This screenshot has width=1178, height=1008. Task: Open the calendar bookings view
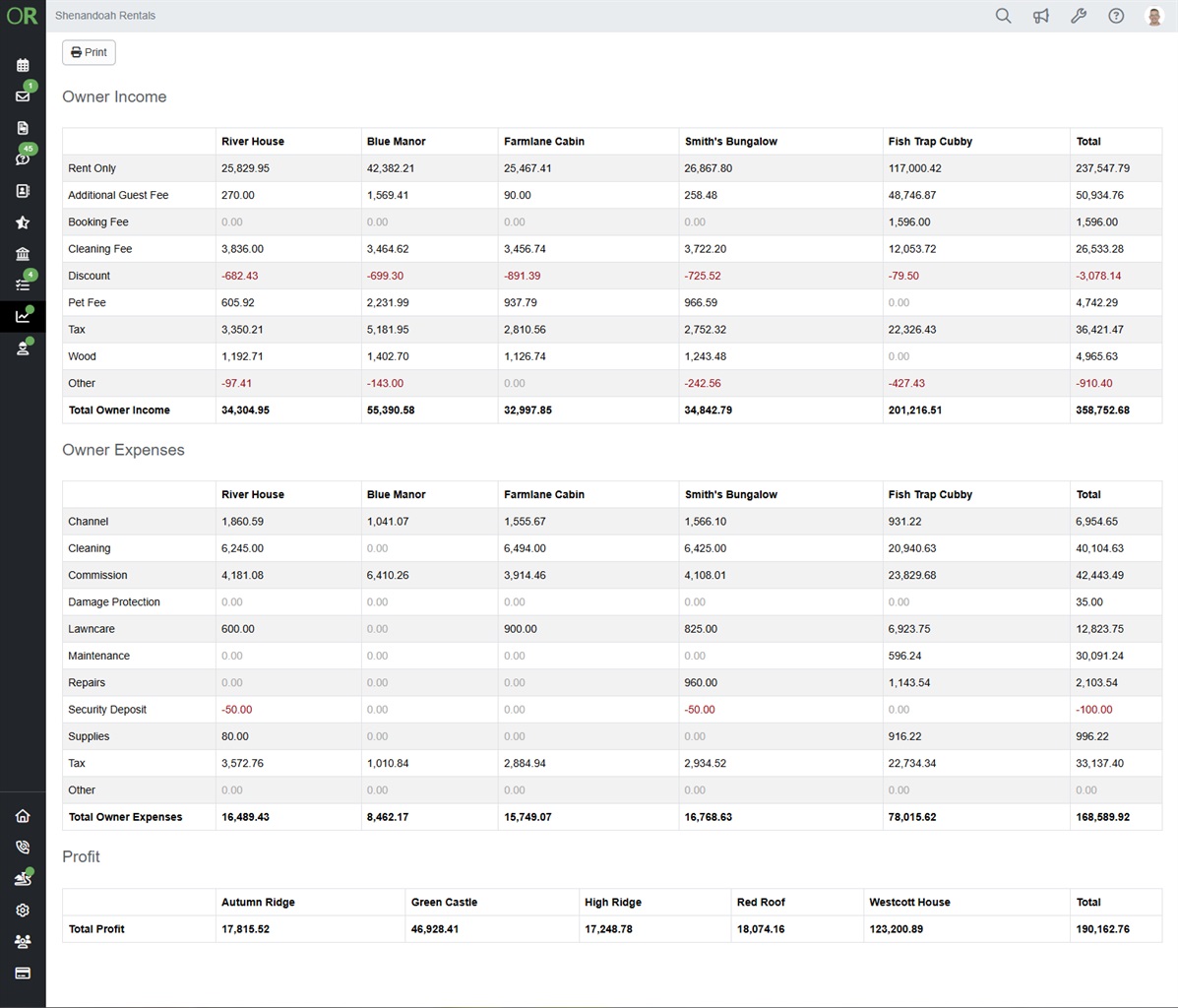pos(23,65)
